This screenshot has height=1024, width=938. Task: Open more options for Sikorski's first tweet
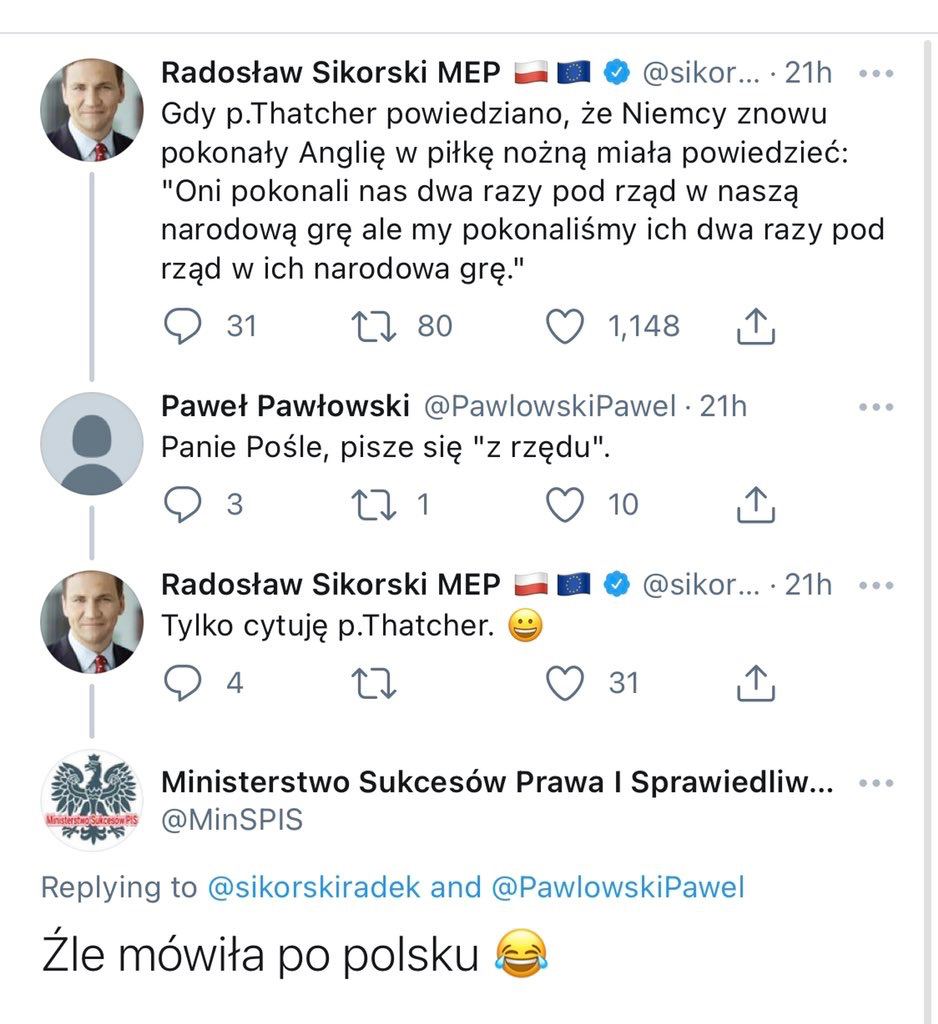coord(876,73)
